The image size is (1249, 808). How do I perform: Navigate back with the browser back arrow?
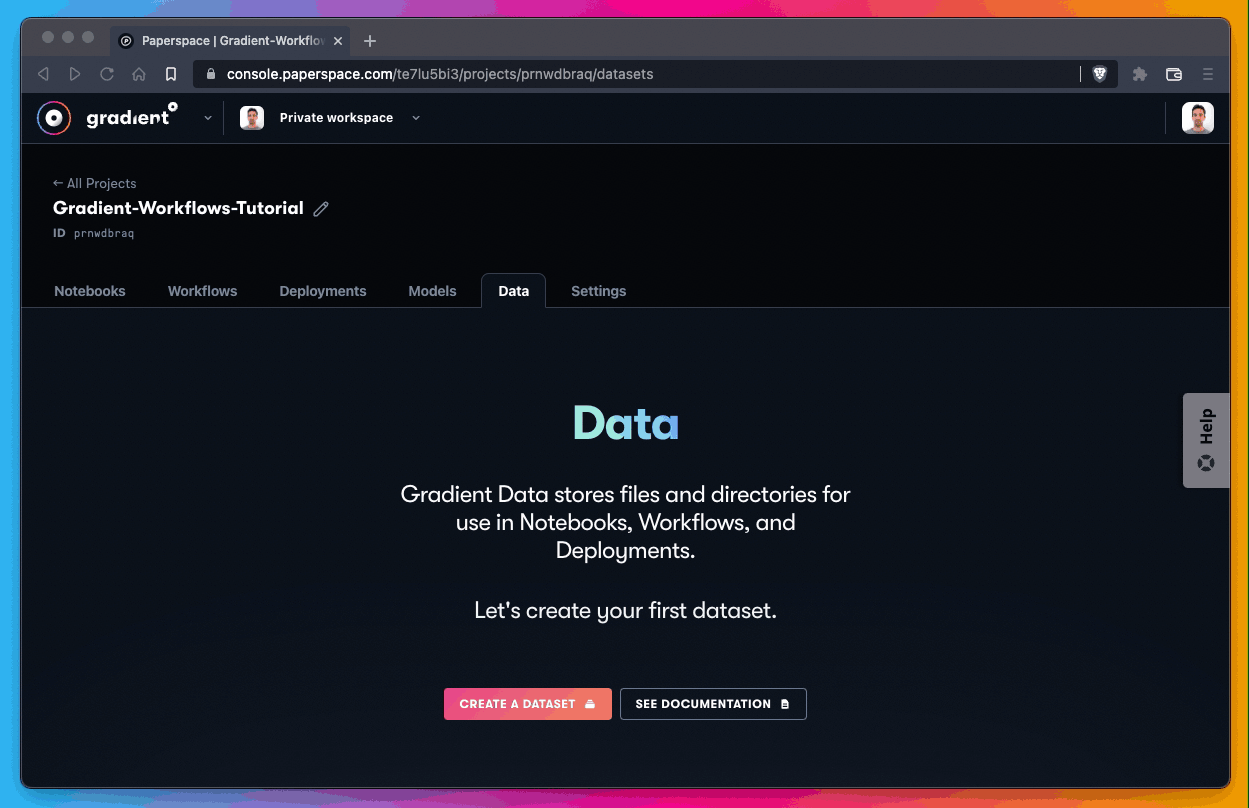tap(43, 73)
